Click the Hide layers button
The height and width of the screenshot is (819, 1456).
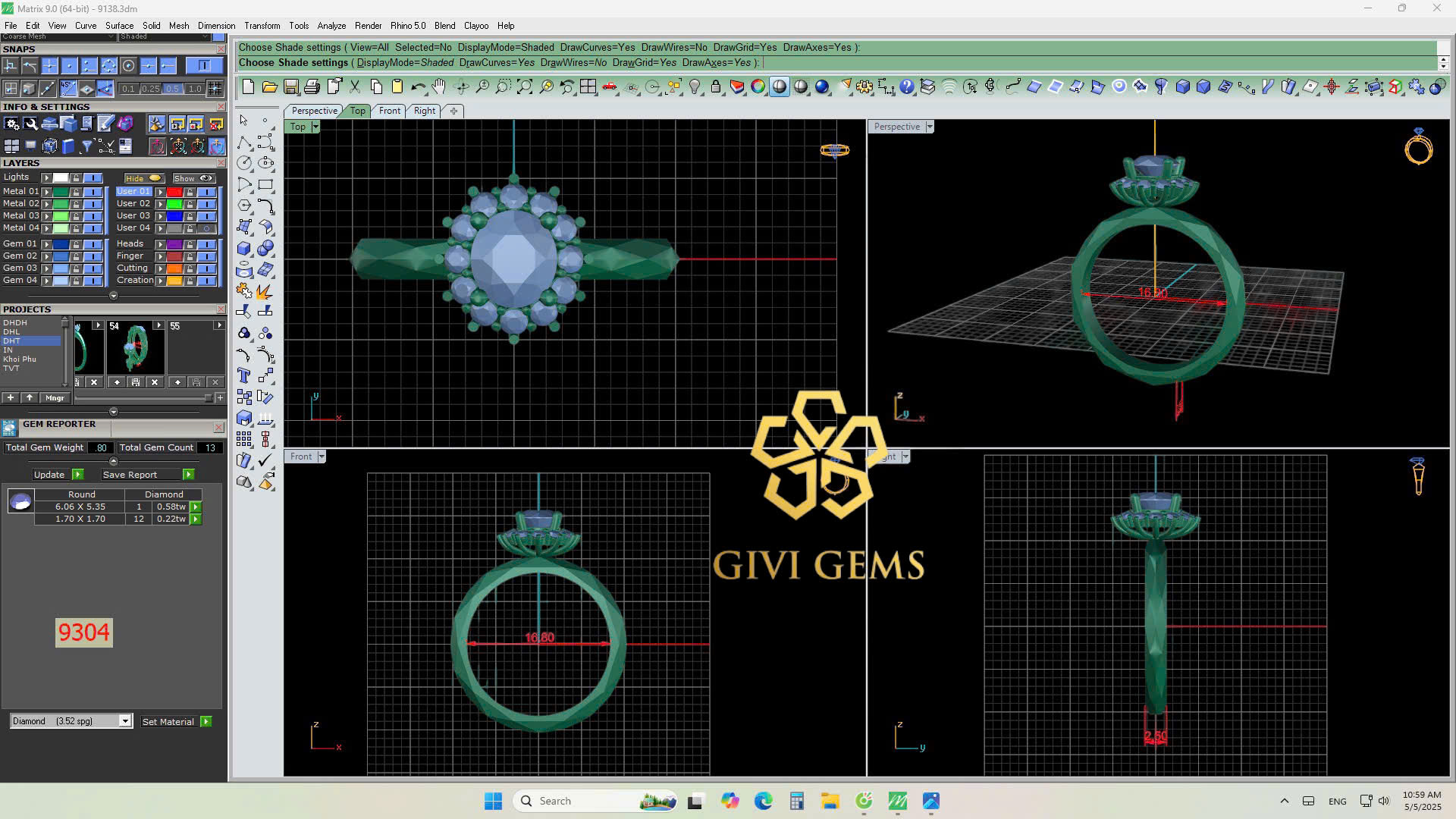143,178
